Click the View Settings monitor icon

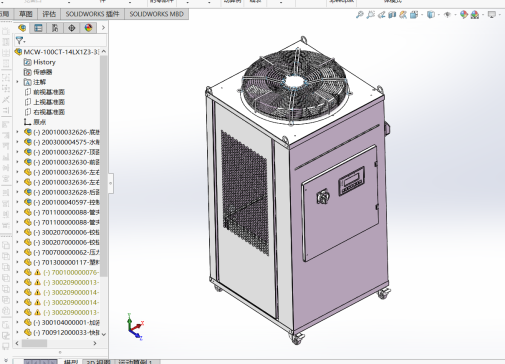[x=492, y=15]
